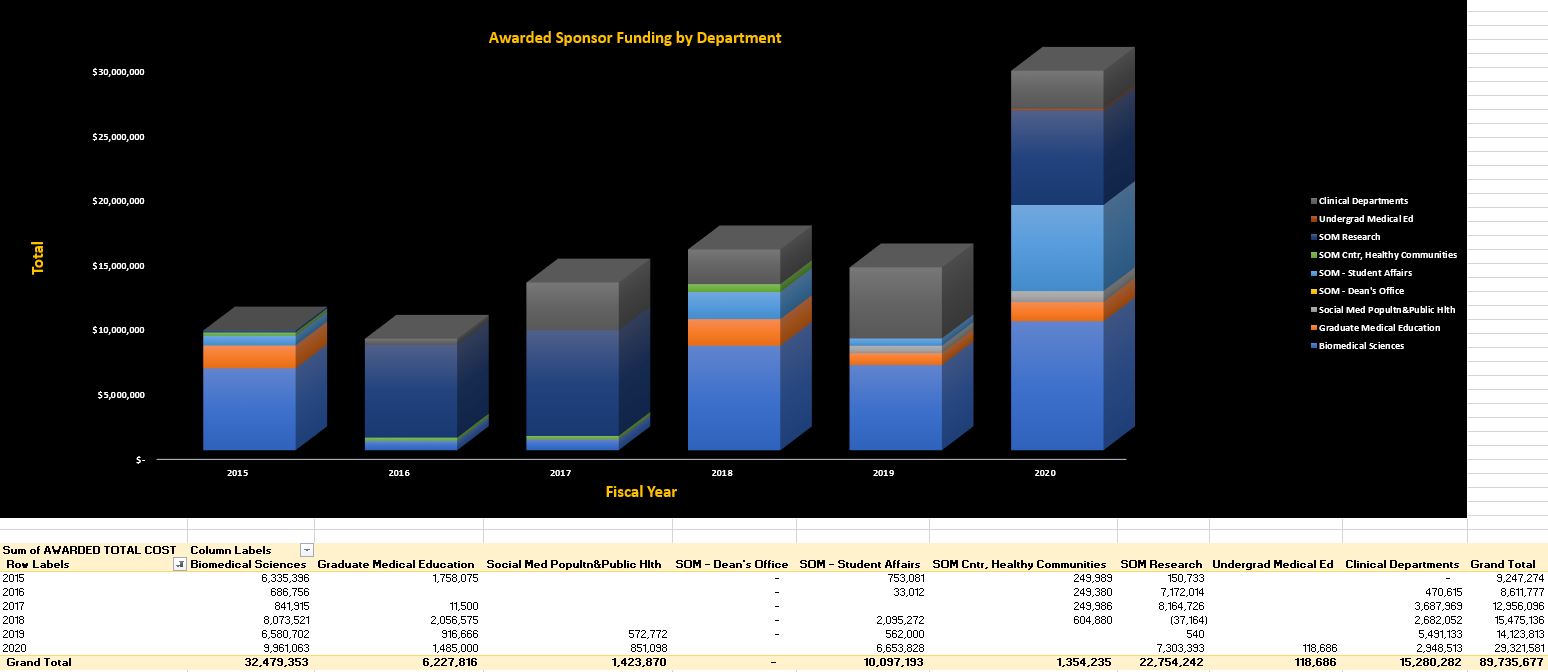
Task: Click the 2018 fiscal year axis label
Action: [722, 473]
